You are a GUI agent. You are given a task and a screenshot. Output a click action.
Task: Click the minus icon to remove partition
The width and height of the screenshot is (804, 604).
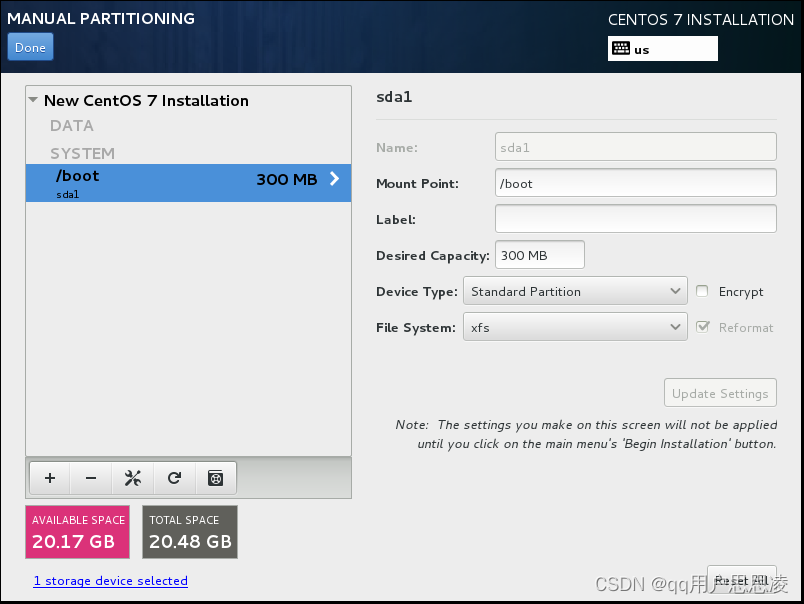pyautogui.click(x=90, y=478)
